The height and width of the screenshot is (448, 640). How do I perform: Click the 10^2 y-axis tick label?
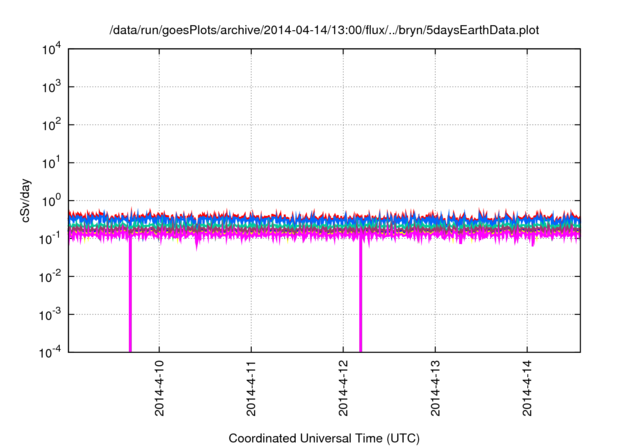pos(51,125)
